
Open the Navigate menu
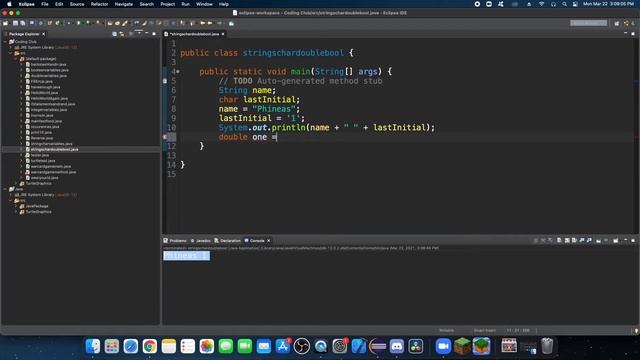click(124, 4)
